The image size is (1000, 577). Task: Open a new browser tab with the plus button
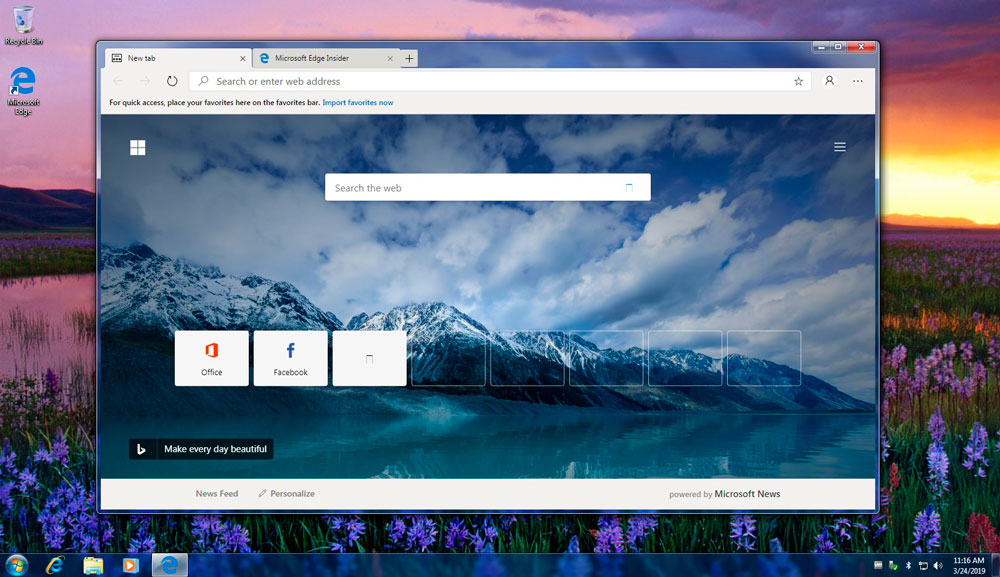(x=409, y=57)
